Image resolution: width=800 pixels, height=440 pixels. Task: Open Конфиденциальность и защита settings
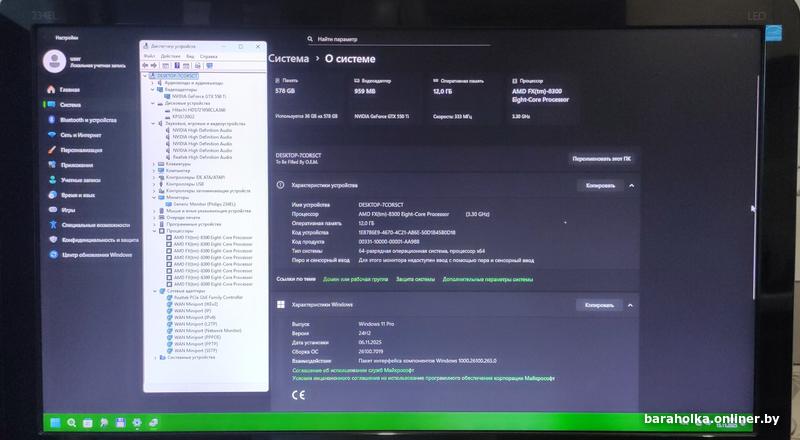tap(93, 240)
